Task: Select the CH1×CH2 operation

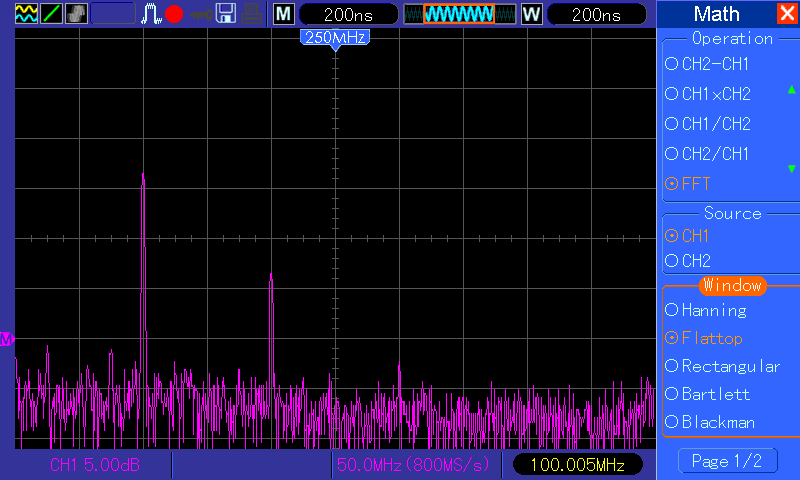Action: pyautogui.click(x=708, y=94)
